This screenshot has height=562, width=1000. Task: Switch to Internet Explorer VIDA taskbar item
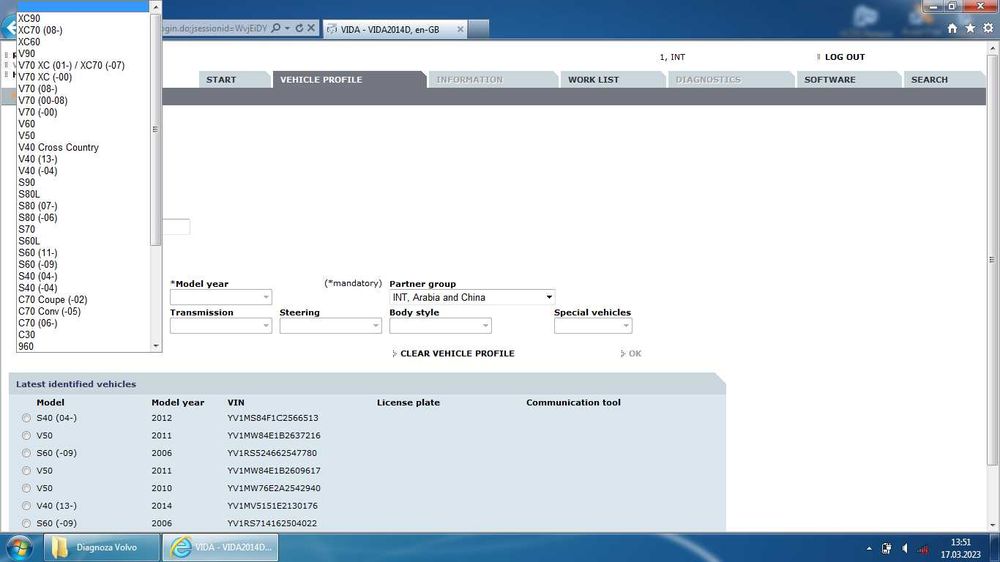[x=220, y=547]
